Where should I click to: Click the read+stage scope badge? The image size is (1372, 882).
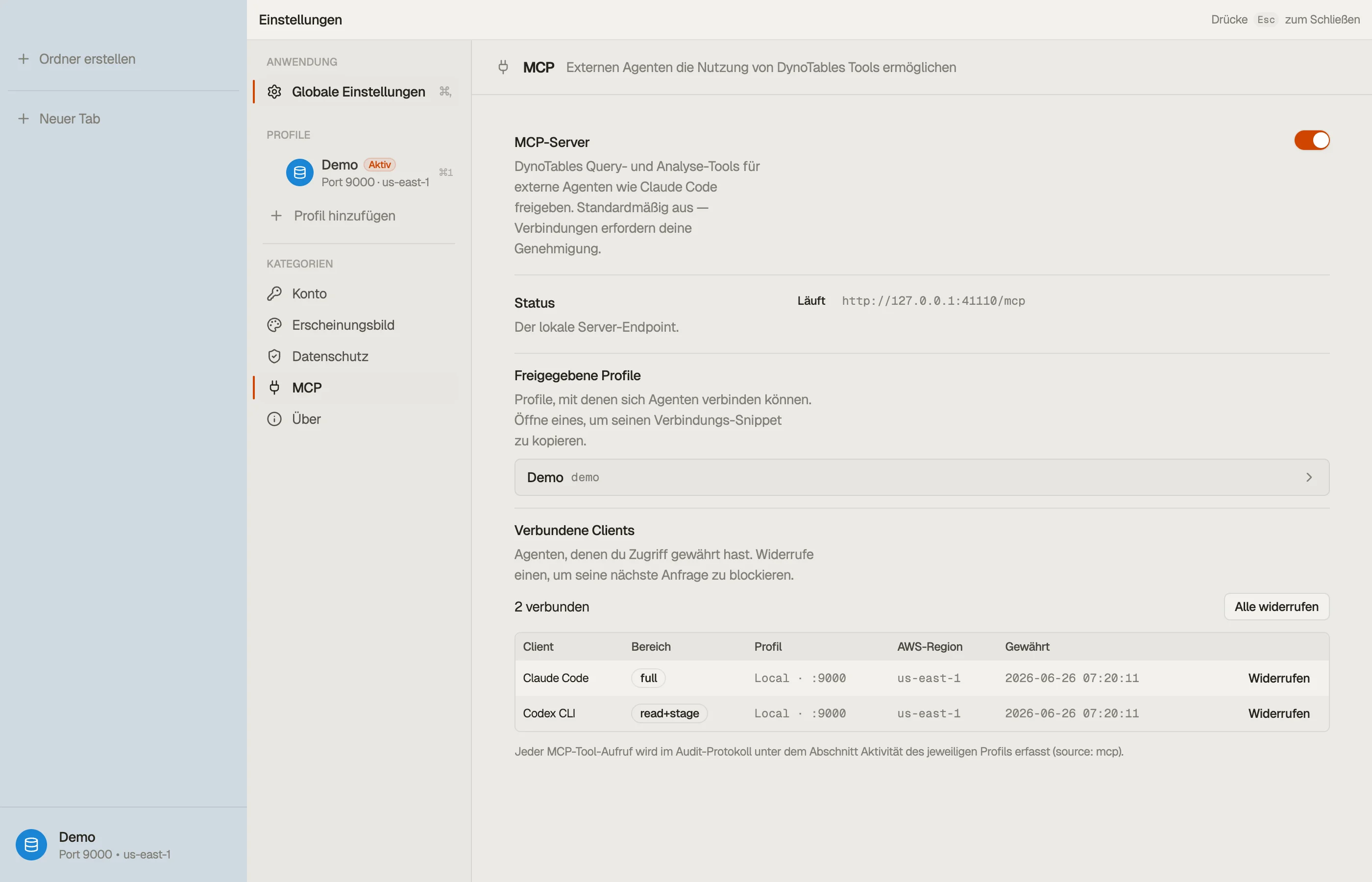(669, 713)
